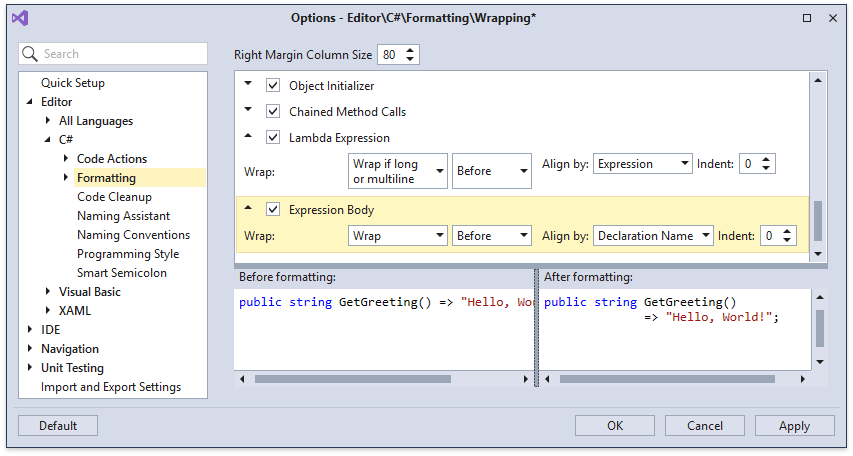Toggle the Chained Method Calls checkbox
This screenshot has width=853, height=456.
point(273,112)
